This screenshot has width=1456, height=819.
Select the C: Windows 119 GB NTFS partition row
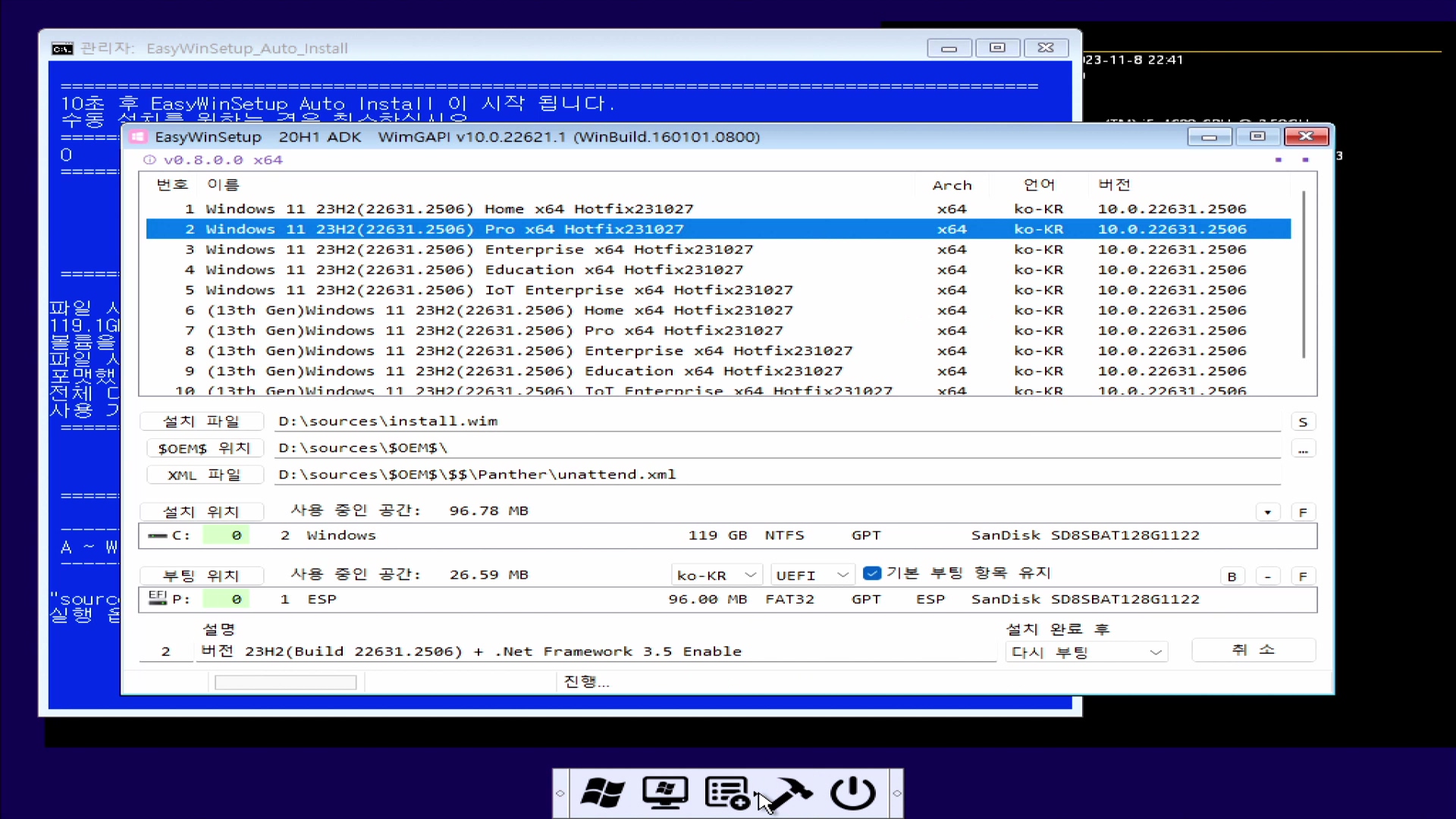[727, 535]
